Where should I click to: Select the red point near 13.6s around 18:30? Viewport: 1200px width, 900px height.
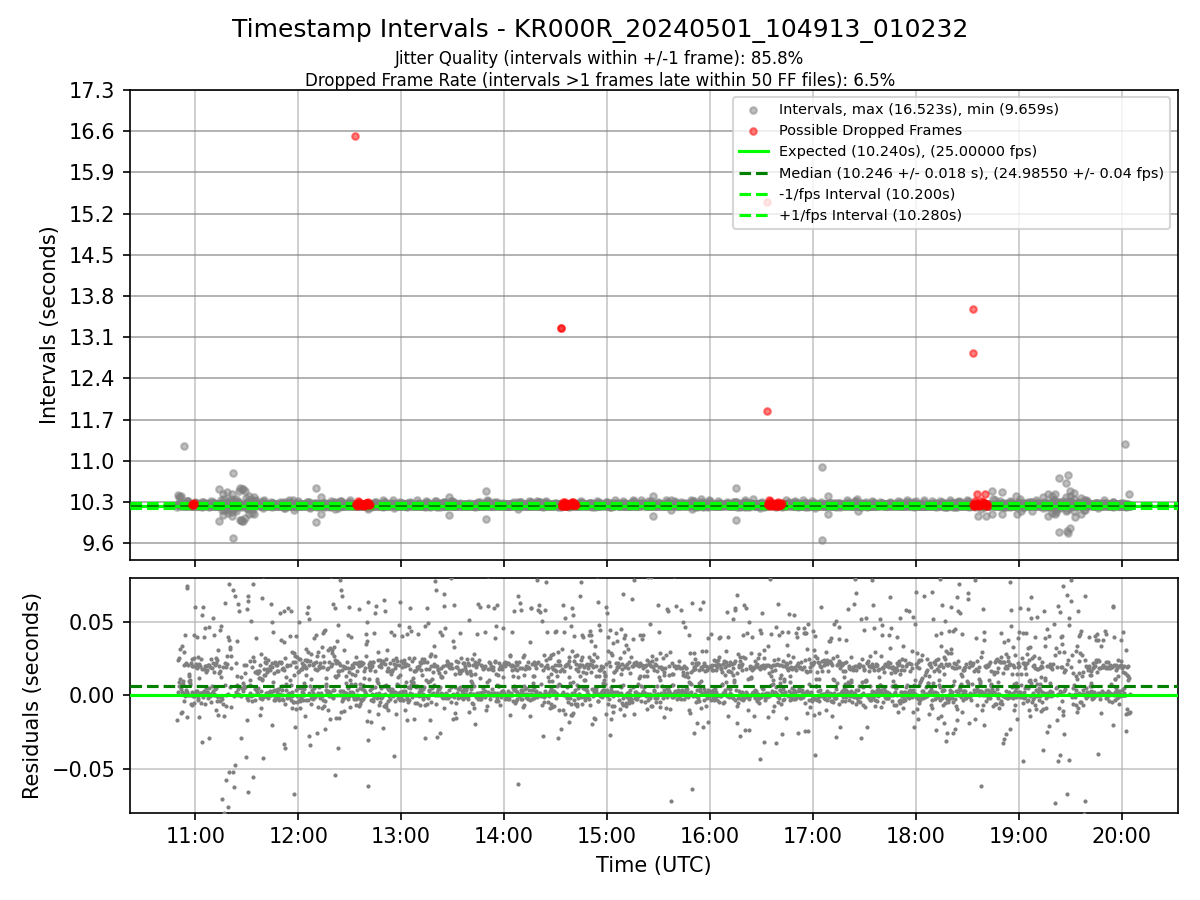pyautogui.click(x=973, y=309)
